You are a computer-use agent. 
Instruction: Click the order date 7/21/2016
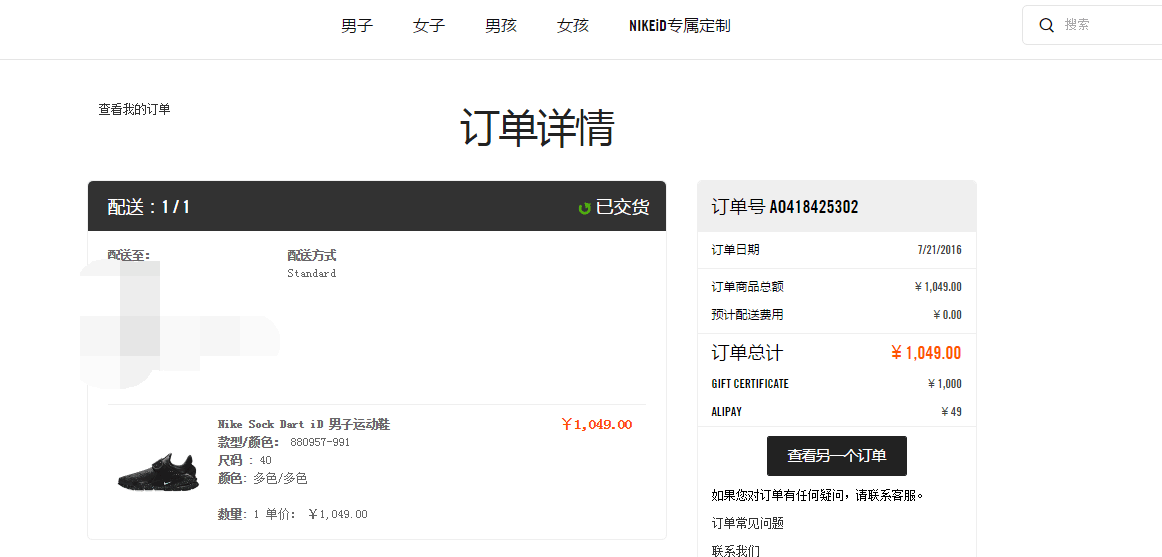(x=940, y=250)
